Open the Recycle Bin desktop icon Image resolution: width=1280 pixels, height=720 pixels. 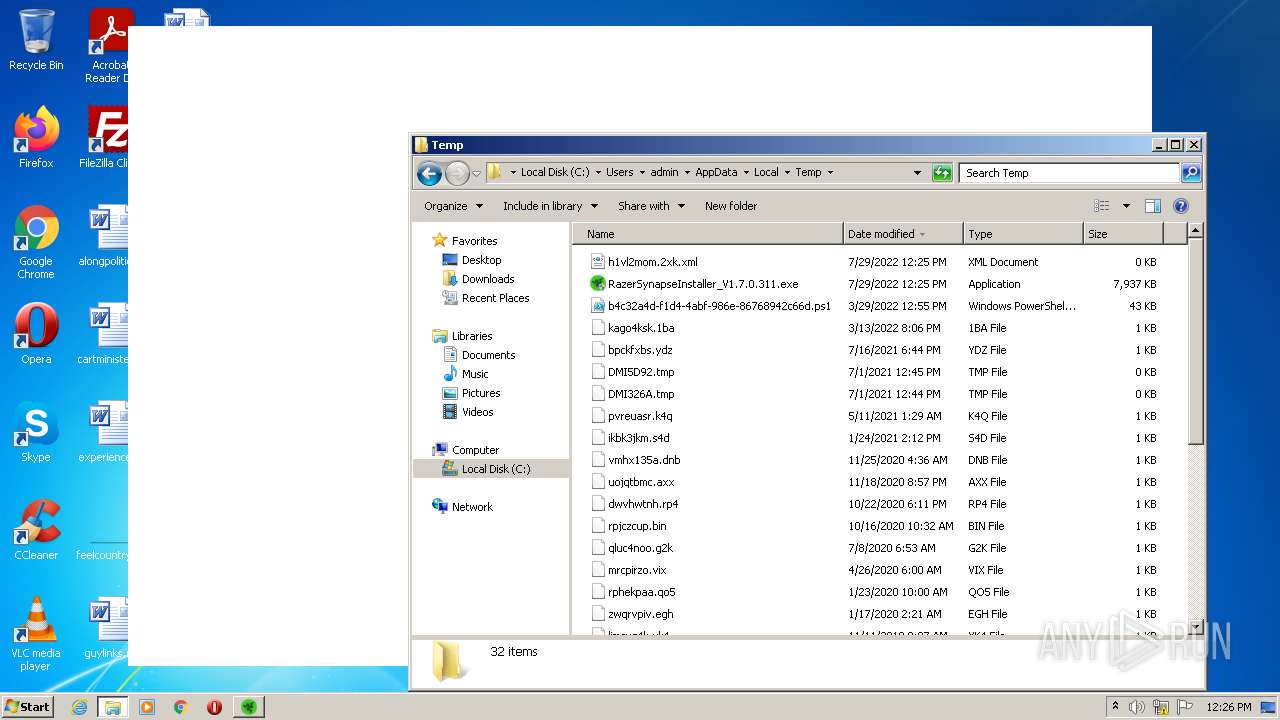36,40
